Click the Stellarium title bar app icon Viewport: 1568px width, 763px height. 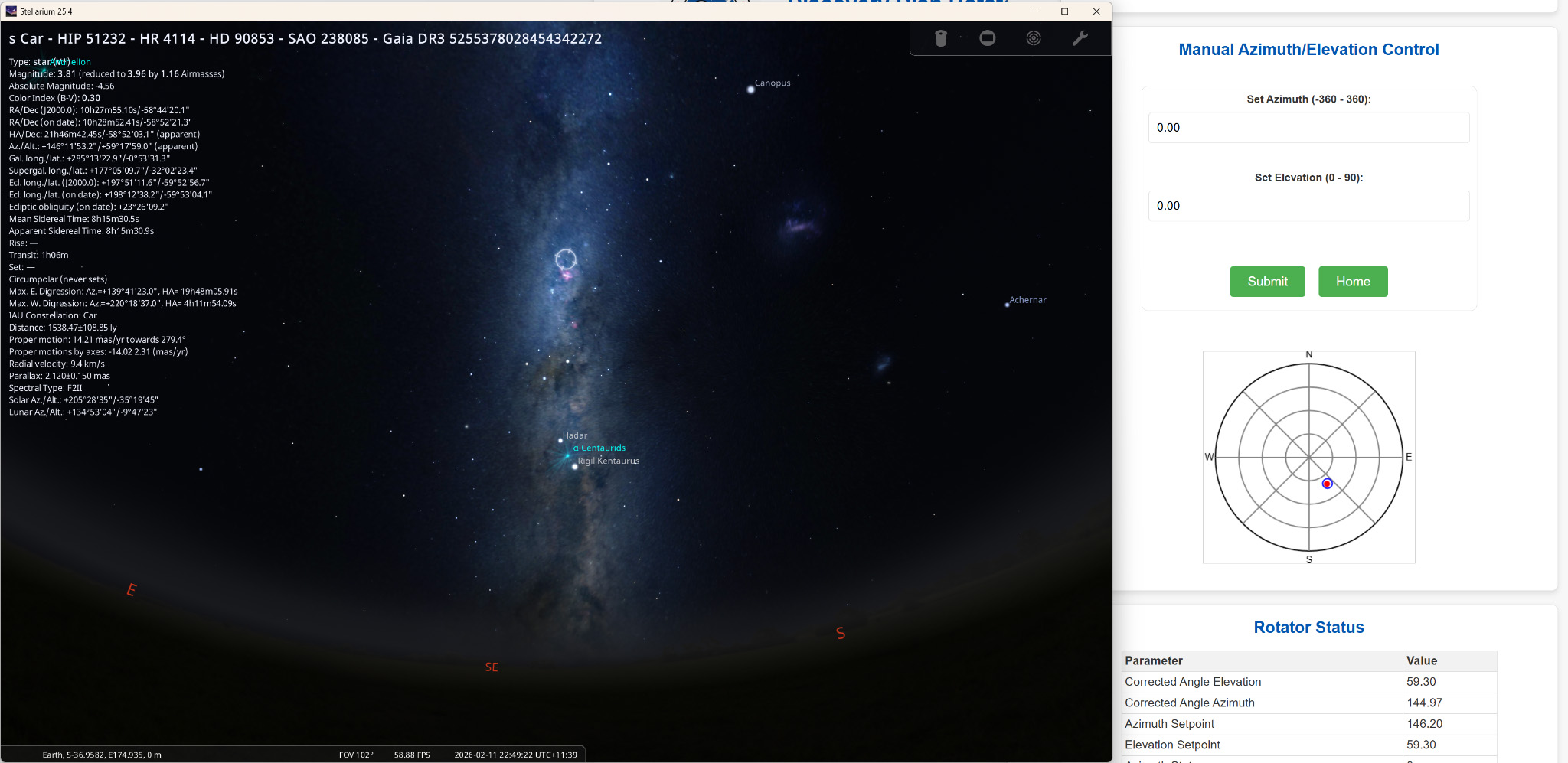click(11, 11)
